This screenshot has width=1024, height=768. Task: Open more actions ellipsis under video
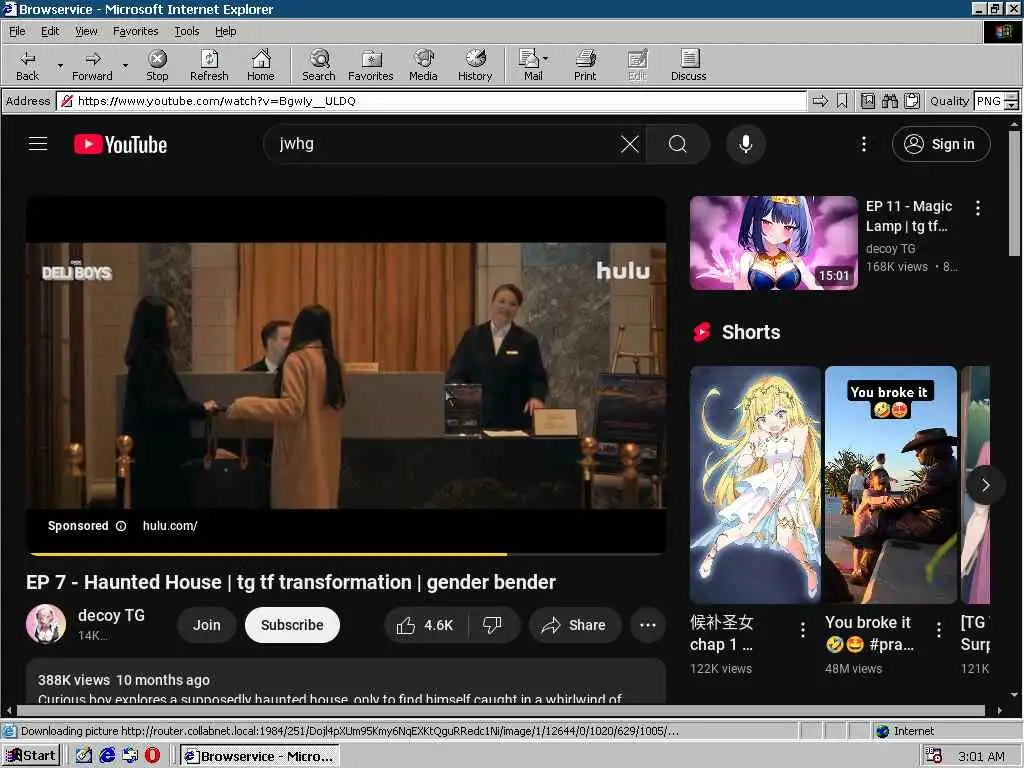[647, 625]
